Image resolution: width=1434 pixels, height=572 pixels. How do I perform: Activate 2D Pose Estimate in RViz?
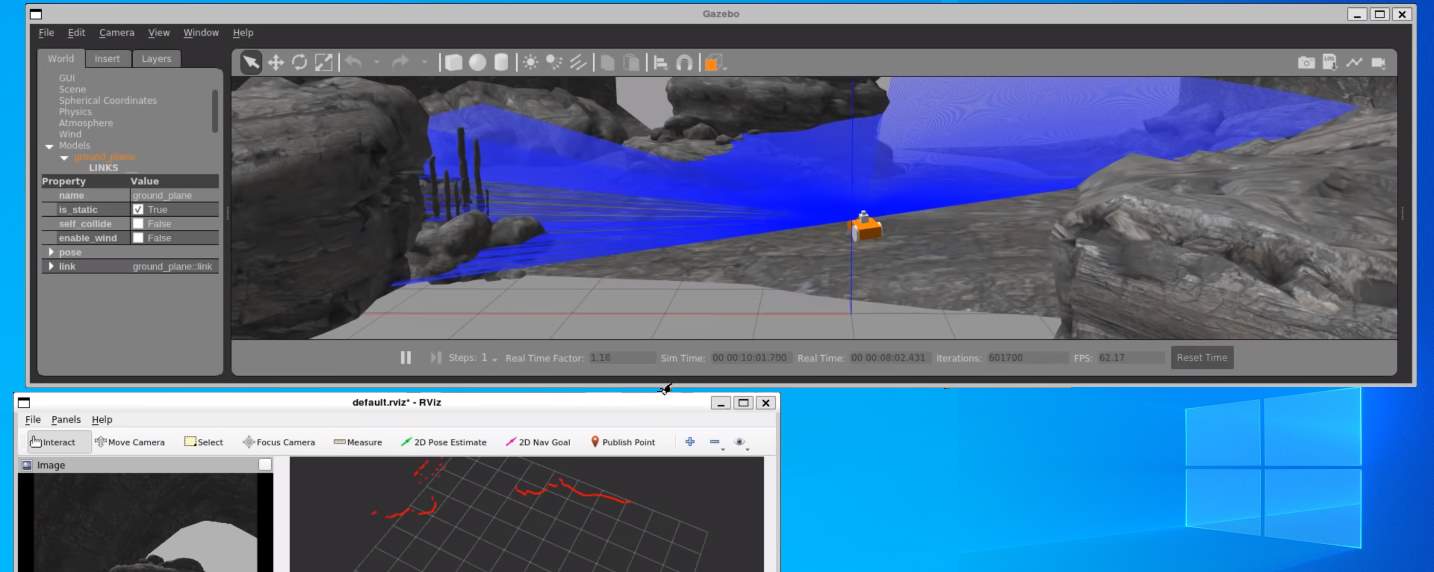(443, 442)
